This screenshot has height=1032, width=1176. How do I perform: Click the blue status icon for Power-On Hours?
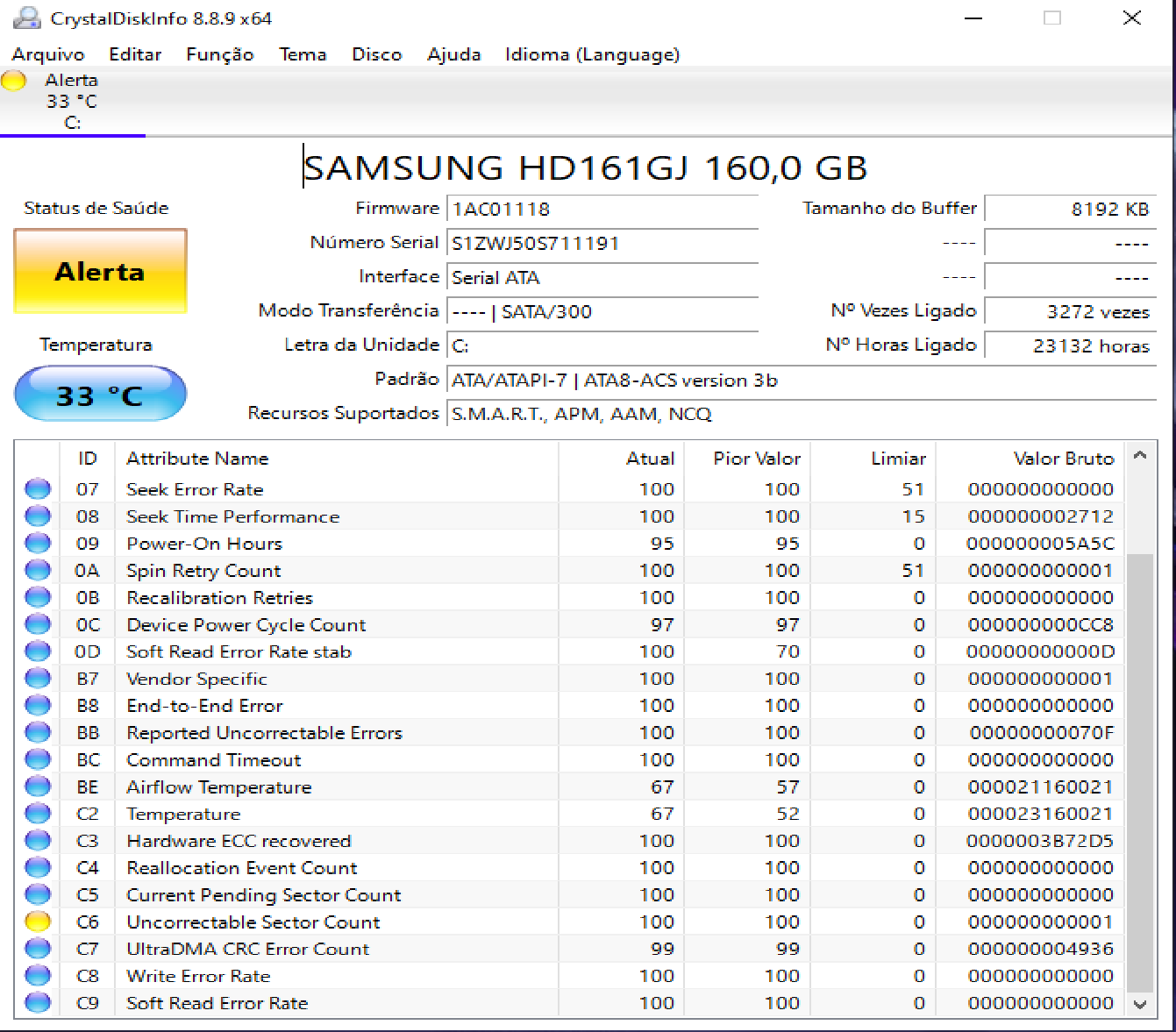pos(38,544)
